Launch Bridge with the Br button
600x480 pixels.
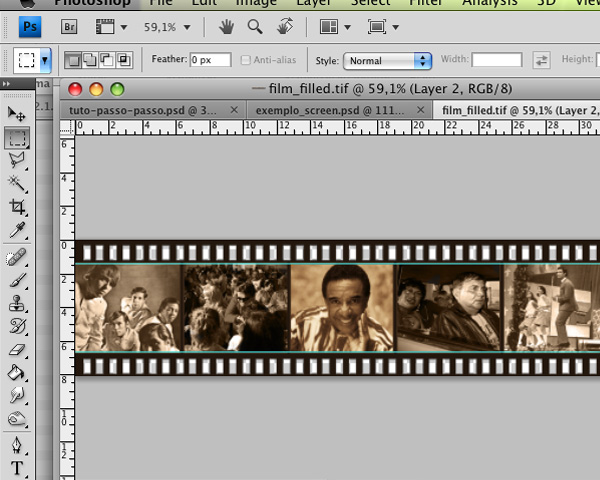[x=70, y=27]
